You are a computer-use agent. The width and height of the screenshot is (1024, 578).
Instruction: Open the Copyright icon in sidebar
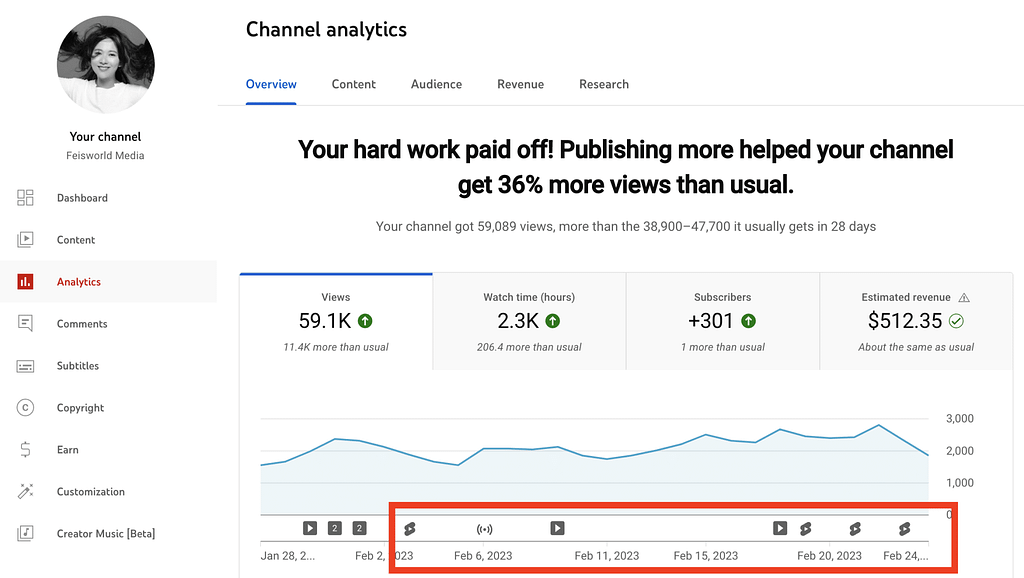click(x=26, y=408)
